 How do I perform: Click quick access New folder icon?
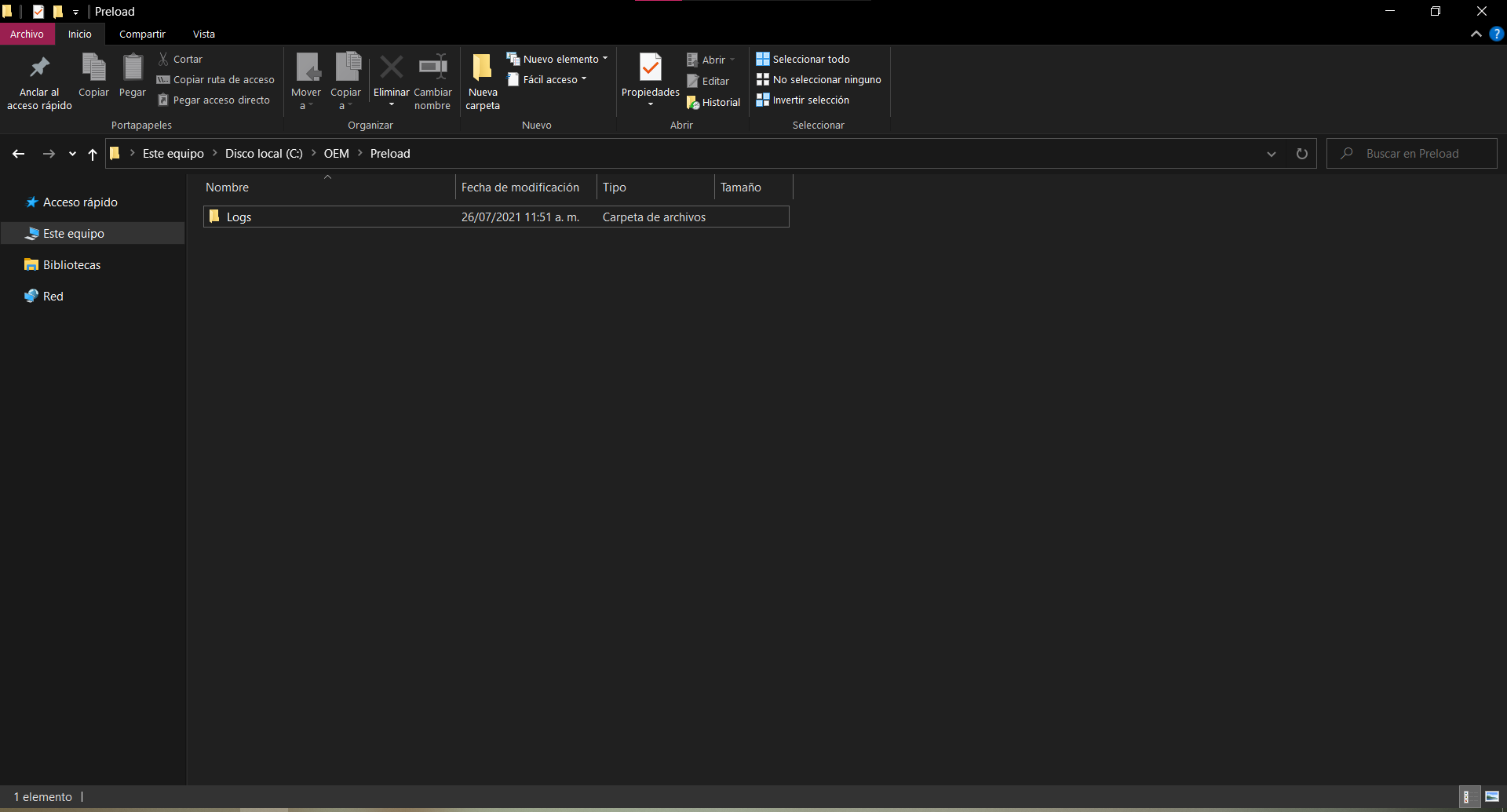57,12
